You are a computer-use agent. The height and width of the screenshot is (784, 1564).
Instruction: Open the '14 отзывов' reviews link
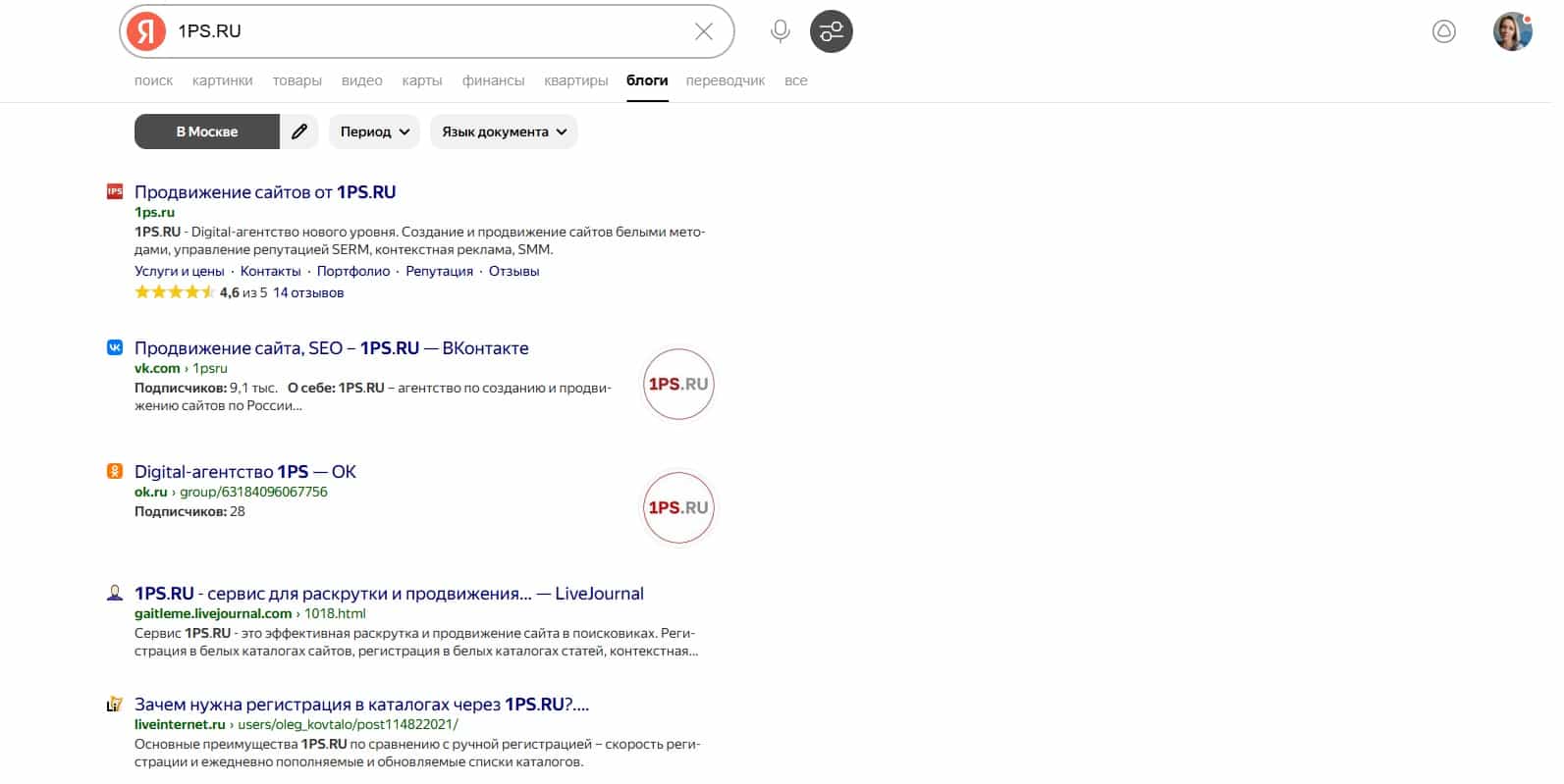click(x=308, y=292)
